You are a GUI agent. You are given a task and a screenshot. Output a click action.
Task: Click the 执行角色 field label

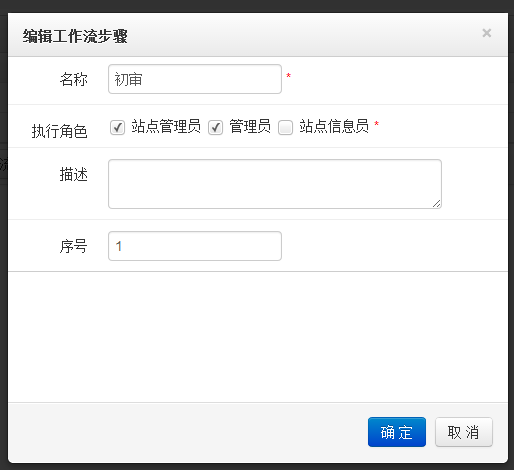pyautogui.click(x=59, y=131)
